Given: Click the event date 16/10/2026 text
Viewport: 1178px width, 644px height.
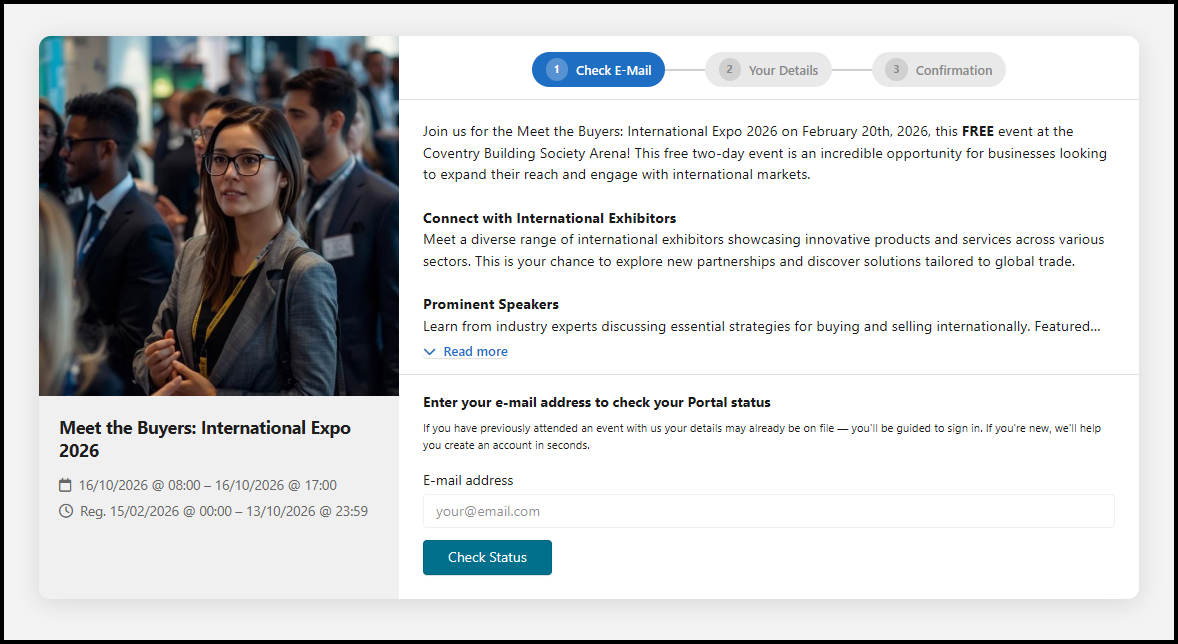Looking at the screenshot, I should [208, 485].
